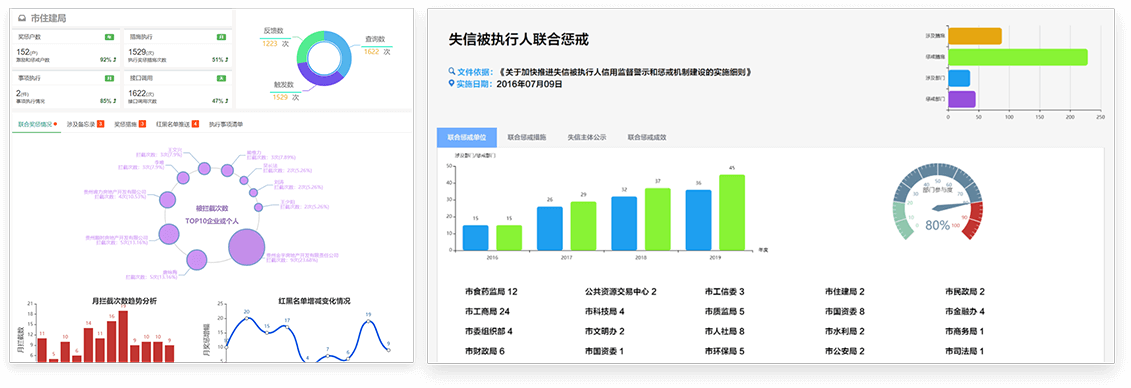Click the line chart point labeled 20
1131x388 pixels.
pyautogui.click(x=247, y=318)
